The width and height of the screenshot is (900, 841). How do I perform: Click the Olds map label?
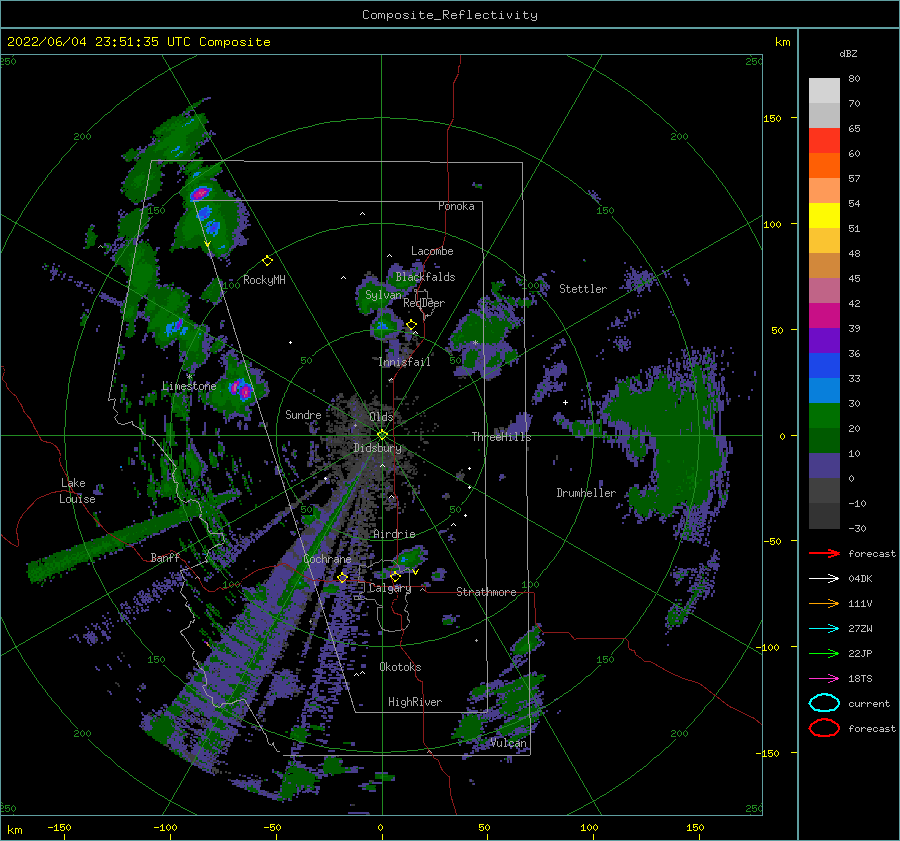pyautogui.click(x=381, y=417)
